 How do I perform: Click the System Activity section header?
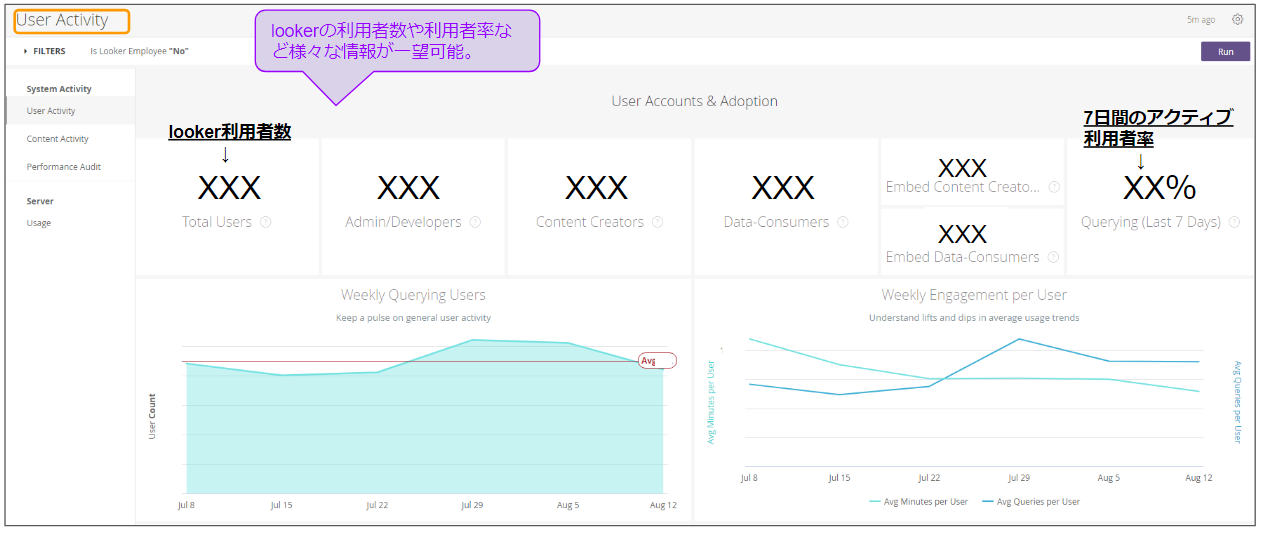coord(59,89)
